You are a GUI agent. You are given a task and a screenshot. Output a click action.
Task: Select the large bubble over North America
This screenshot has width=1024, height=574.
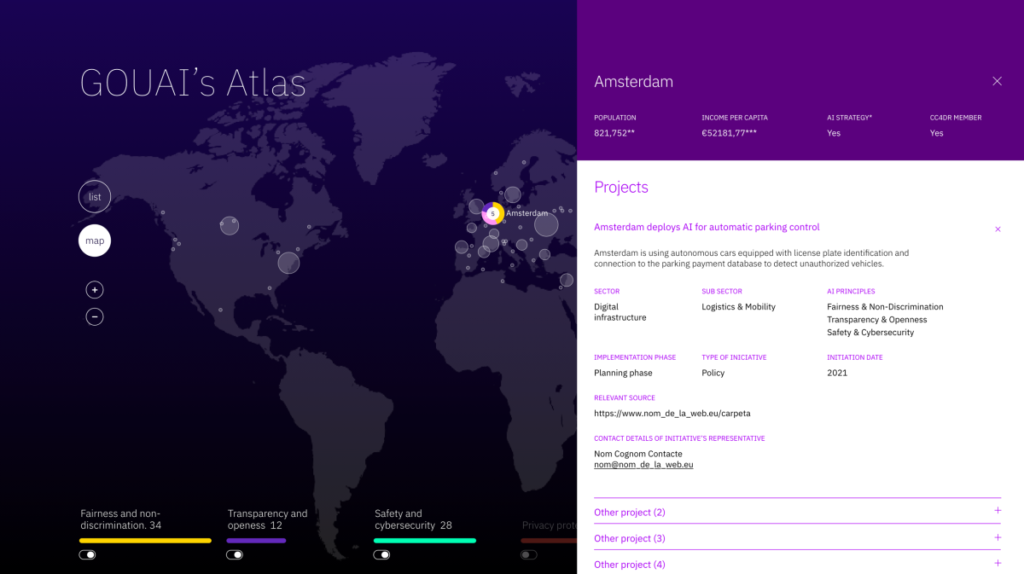(289, 262)
